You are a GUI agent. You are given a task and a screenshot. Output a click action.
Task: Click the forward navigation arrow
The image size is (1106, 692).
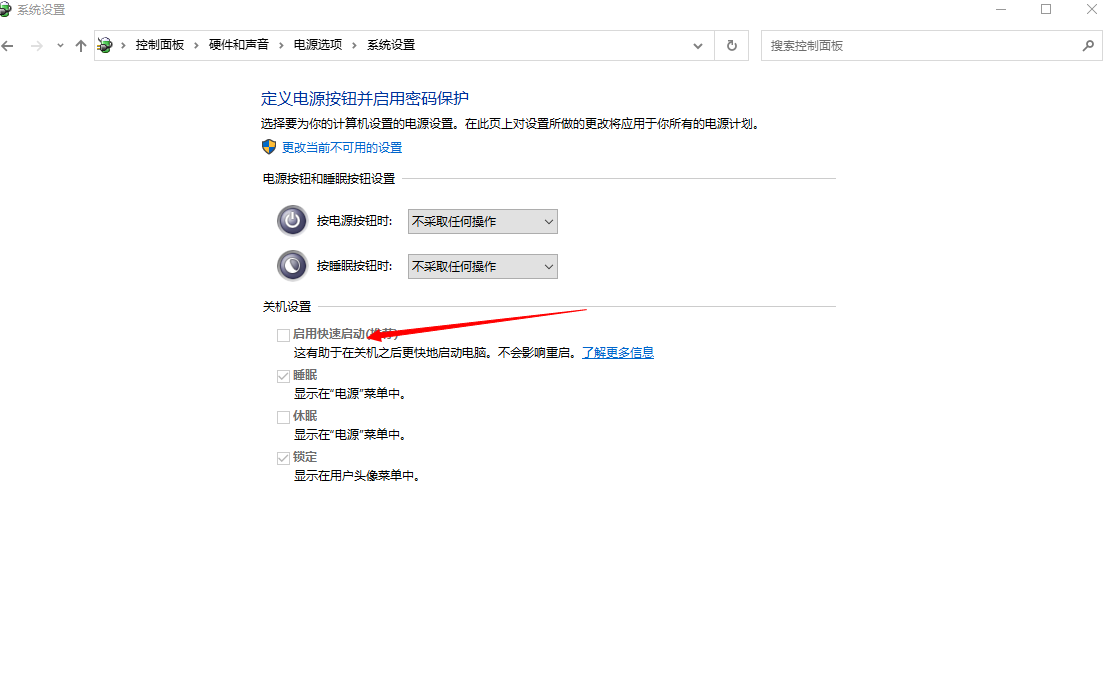[x=37, y=46]
